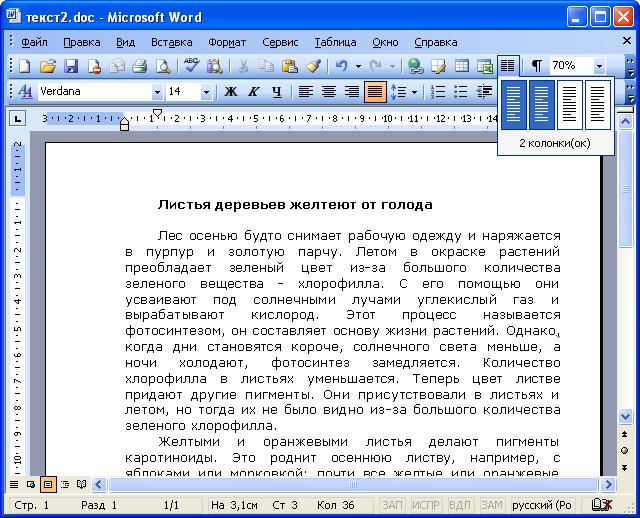Save the document with the floppy disk icon
640x518 pixels.
(71, 66)
